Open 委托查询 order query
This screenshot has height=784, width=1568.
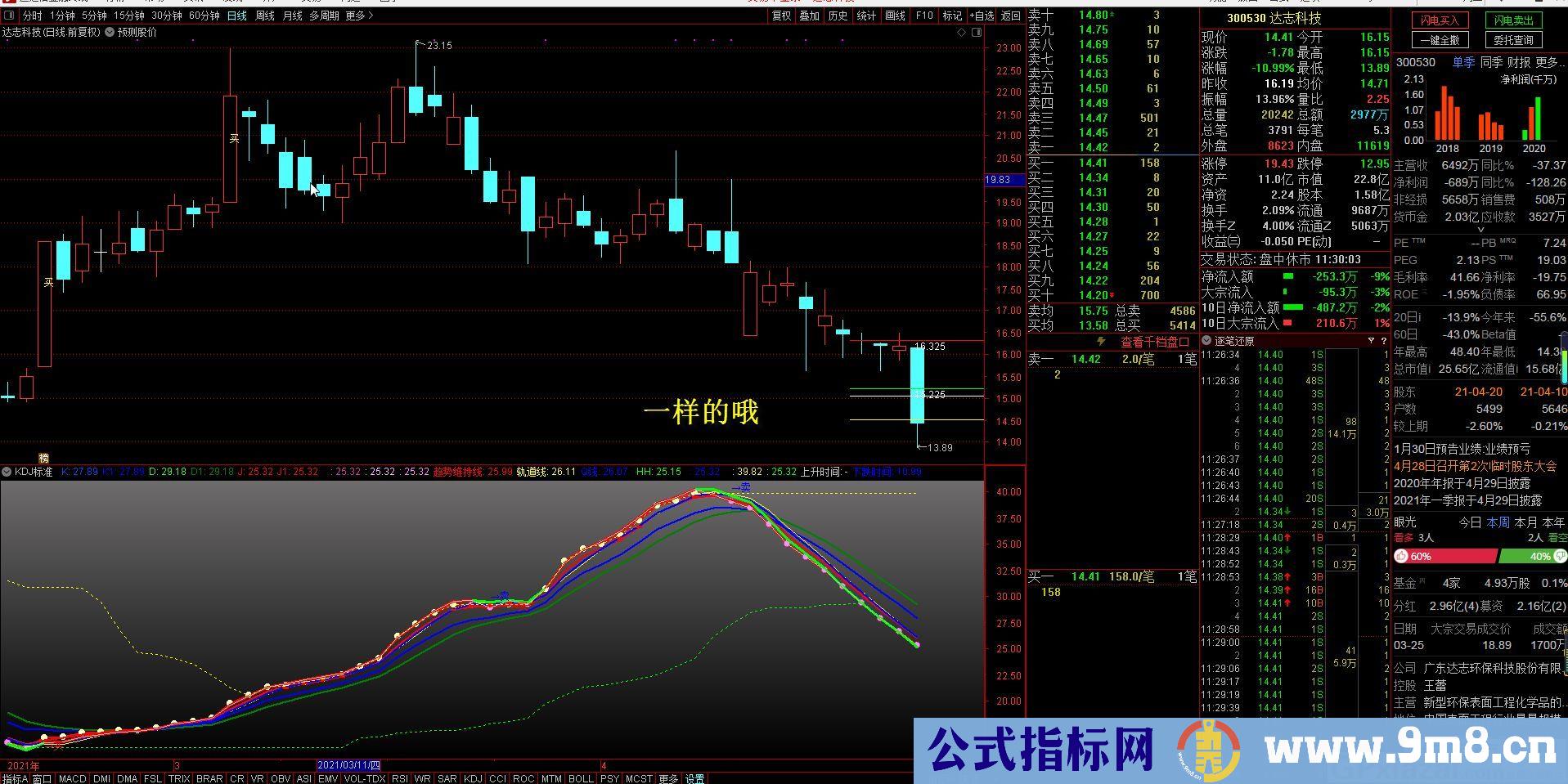pyautogui.click(x=1514, y=40)
